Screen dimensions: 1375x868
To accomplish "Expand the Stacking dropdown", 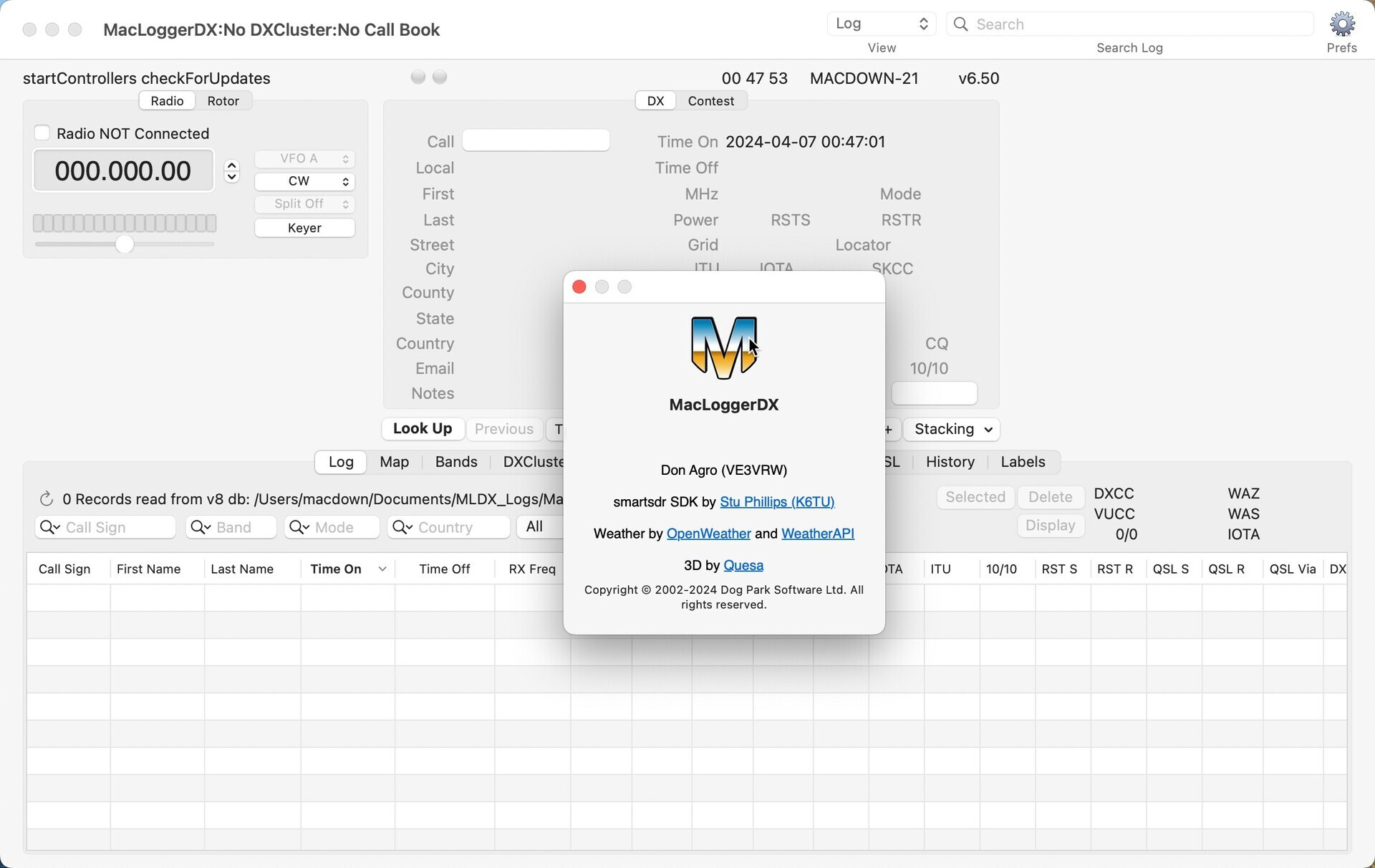I will [x=952, y=429].
